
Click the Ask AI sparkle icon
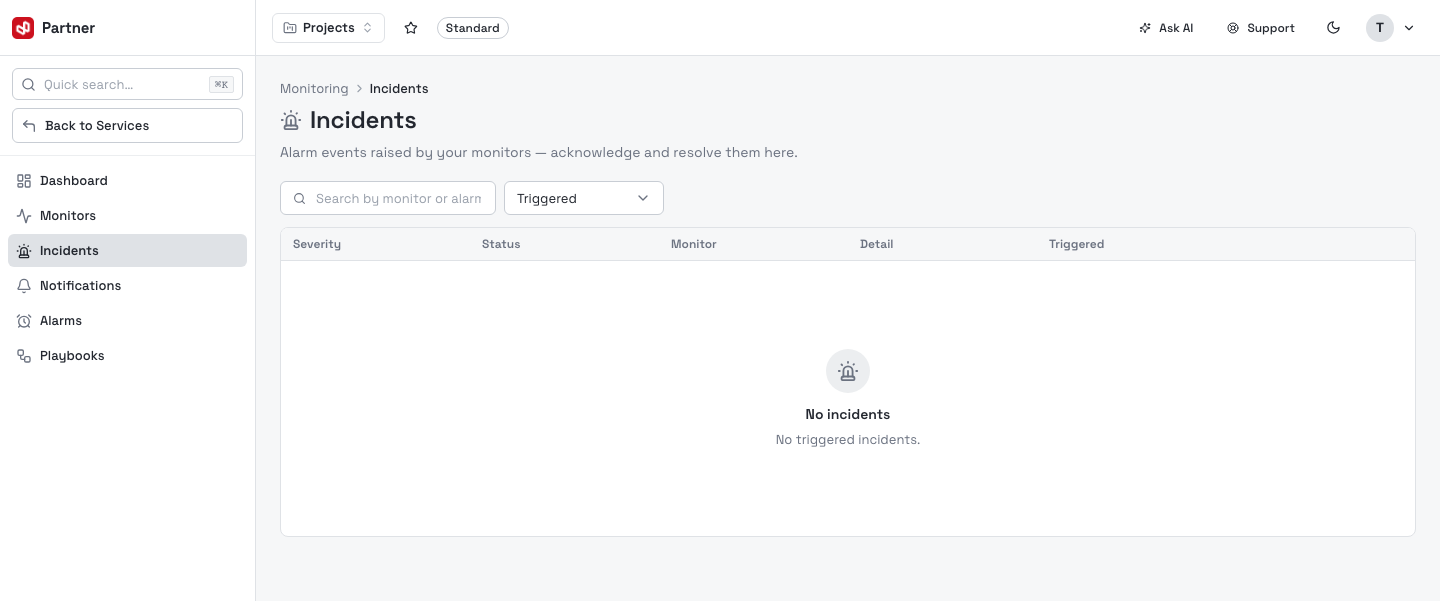coord(1145,28)
